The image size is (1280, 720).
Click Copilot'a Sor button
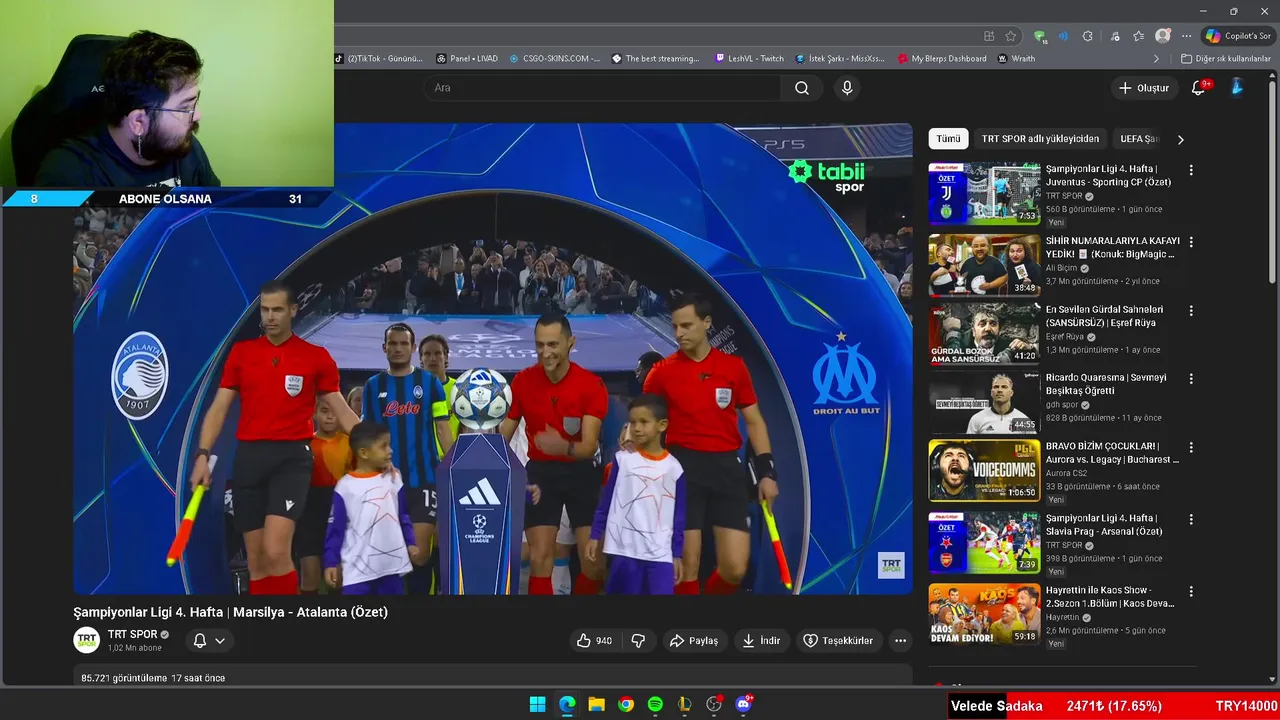tap(1238, 36)
